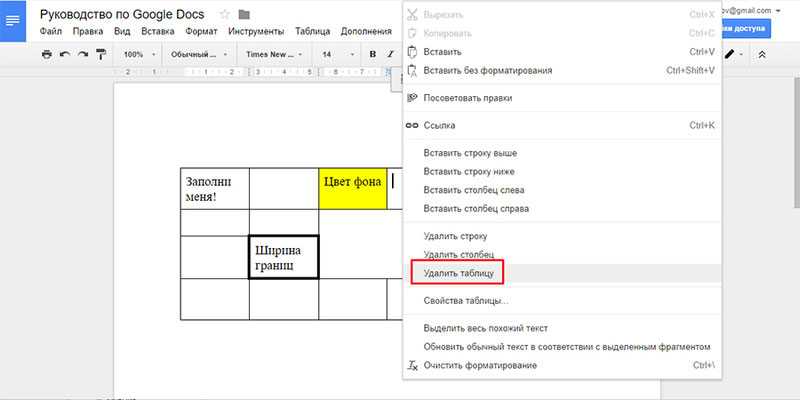Image resolution: width=800 pixels, height=400 pixels.
Task: Open Свойства таблицы dialog
Action: click(x=562, y=301)
